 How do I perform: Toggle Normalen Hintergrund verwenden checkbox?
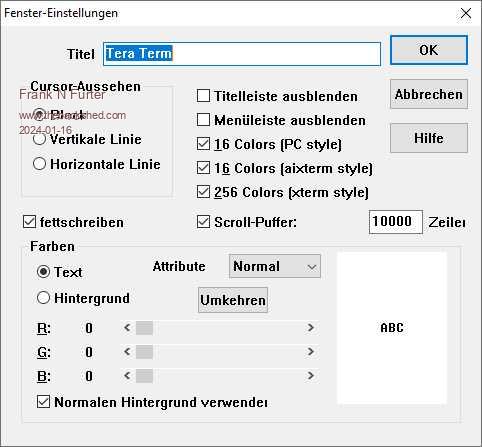[x=43, y=402]
